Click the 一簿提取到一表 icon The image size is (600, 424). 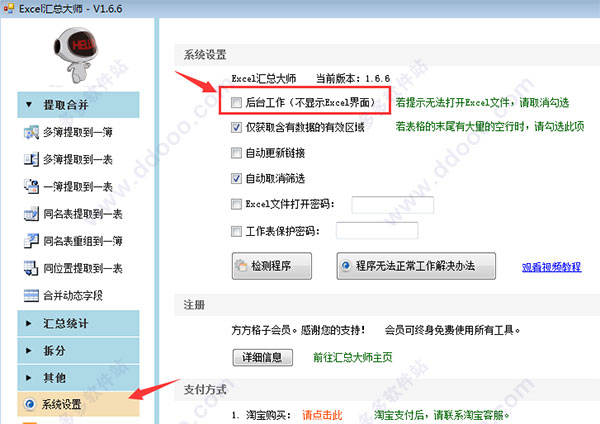pyautogui.click(x=31, y=186)
